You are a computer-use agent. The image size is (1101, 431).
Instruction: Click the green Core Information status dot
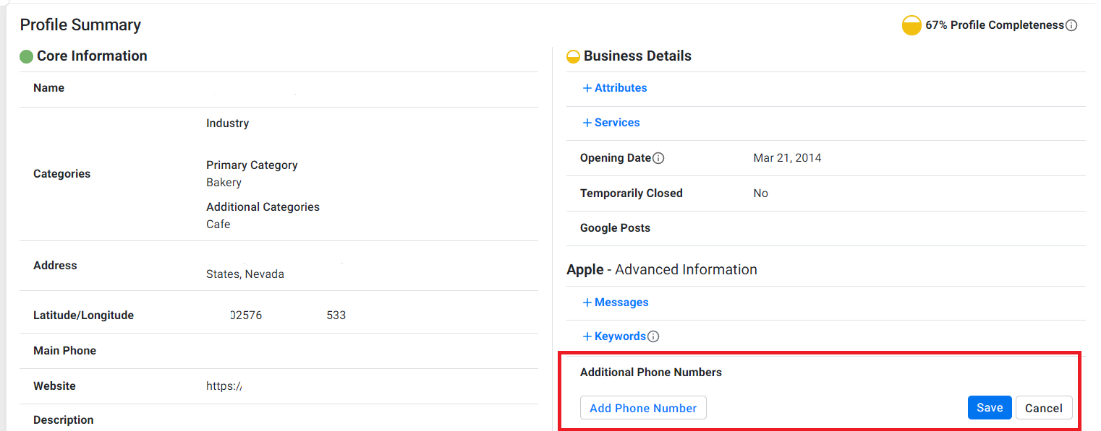pyautogui.click(x=27, y=57)
